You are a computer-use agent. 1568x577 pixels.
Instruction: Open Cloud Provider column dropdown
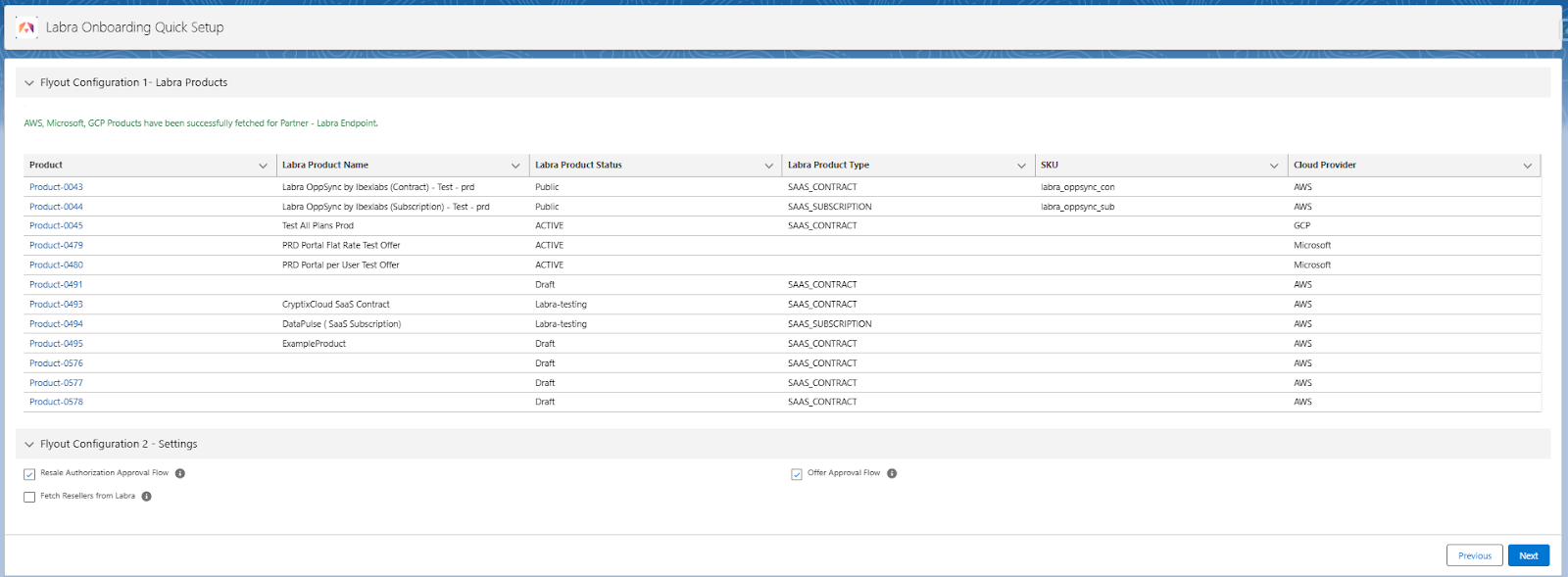(1527, 166)
